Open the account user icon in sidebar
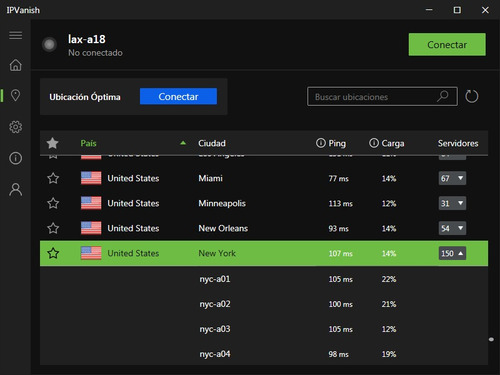Screen dimensions: 500x375 pos(16,189)
